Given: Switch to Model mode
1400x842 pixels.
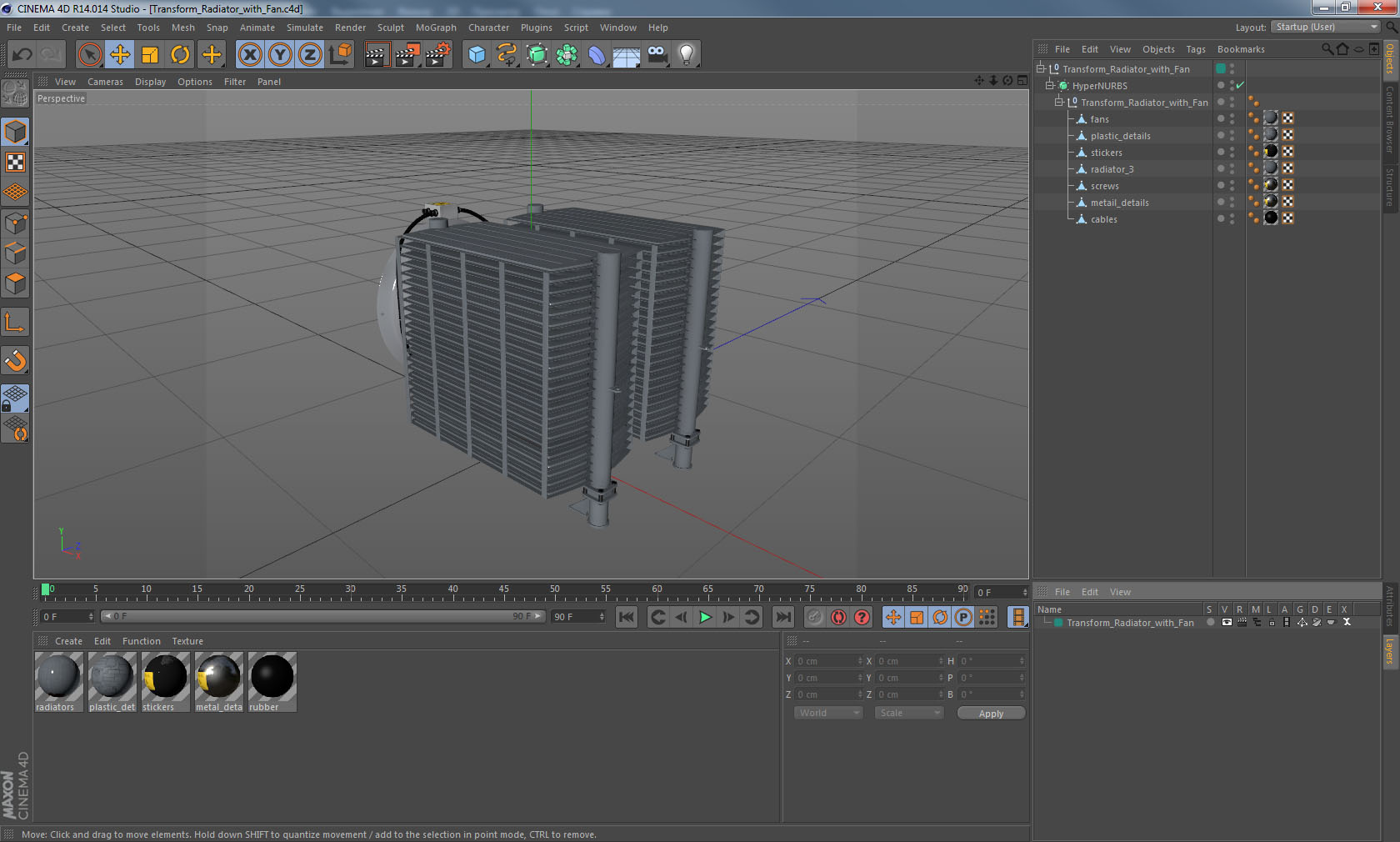Looking at the screenshot, I should point(15,132).
